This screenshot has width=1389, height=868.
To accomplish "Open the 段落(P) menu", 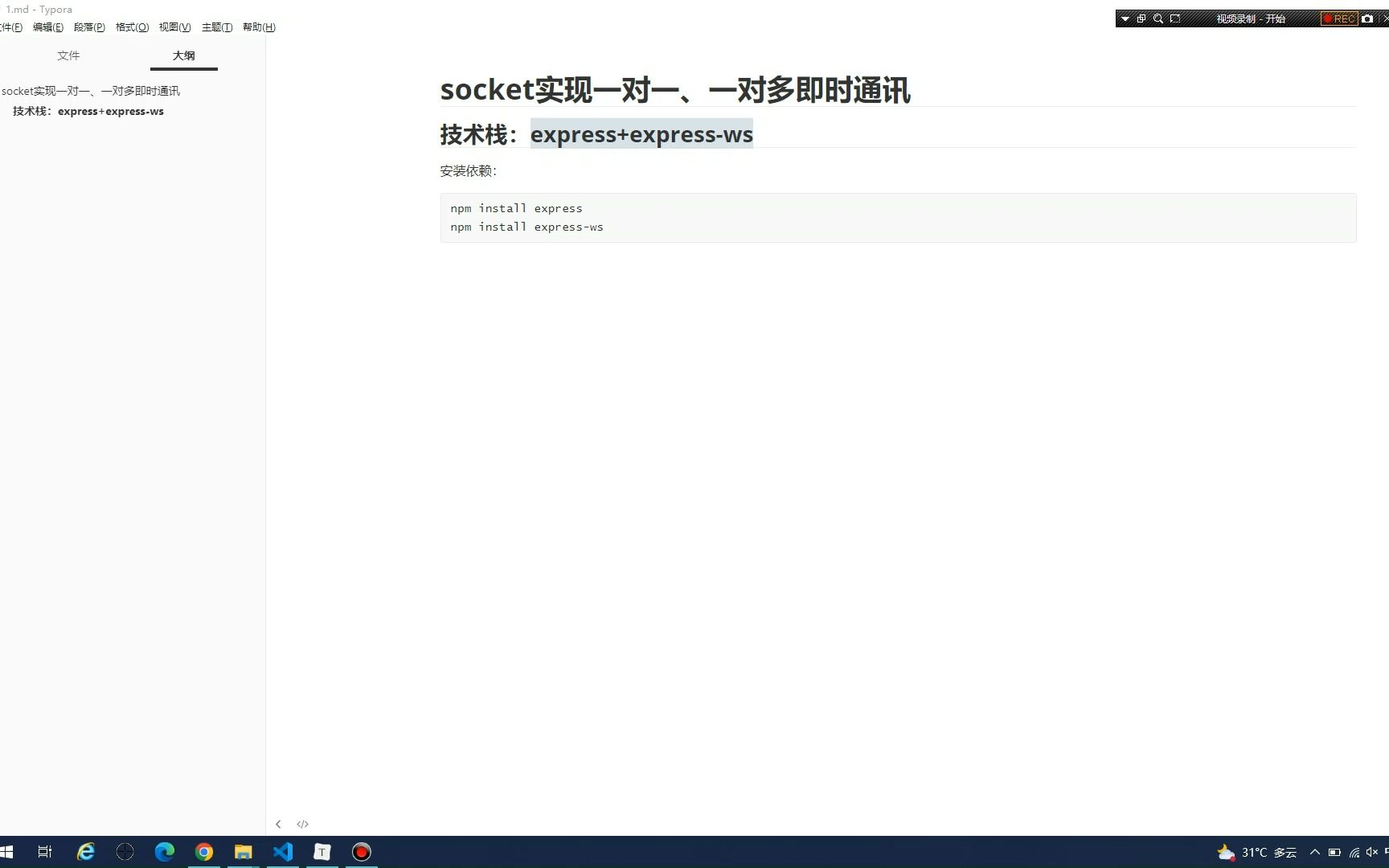I will coord(89,27).
